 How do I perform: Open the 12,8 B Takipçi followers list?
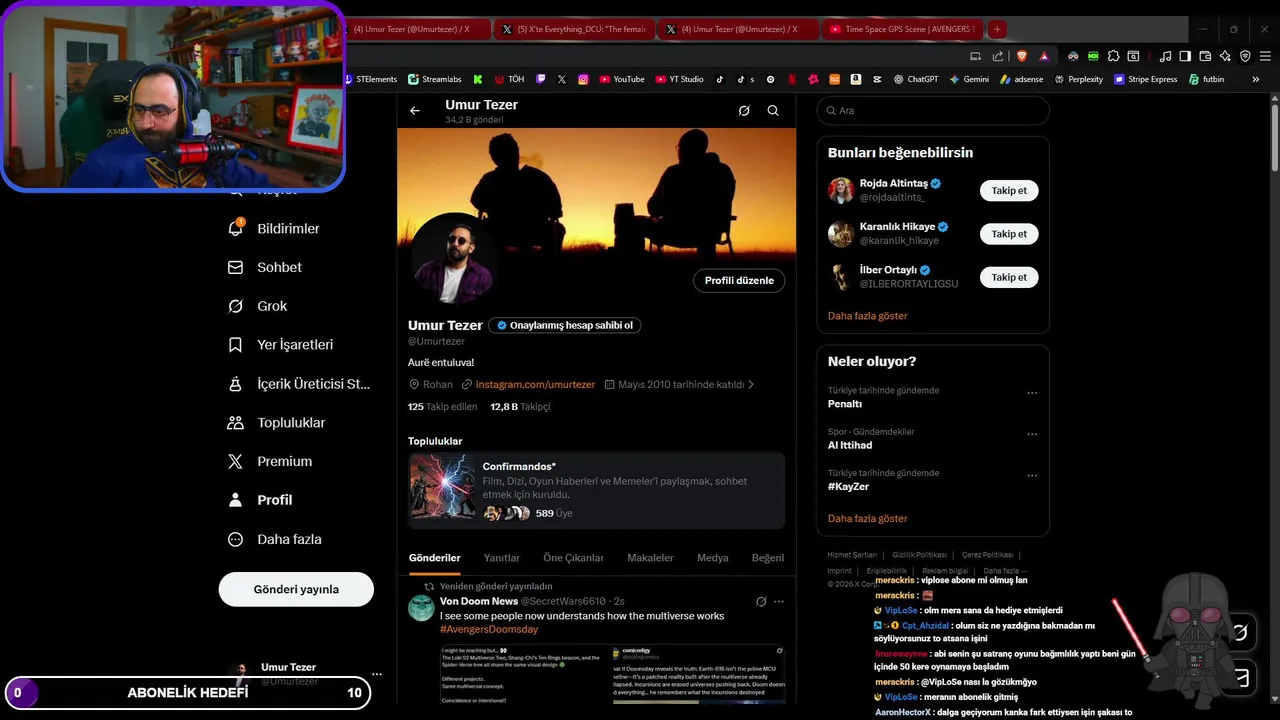pos(520,407)
